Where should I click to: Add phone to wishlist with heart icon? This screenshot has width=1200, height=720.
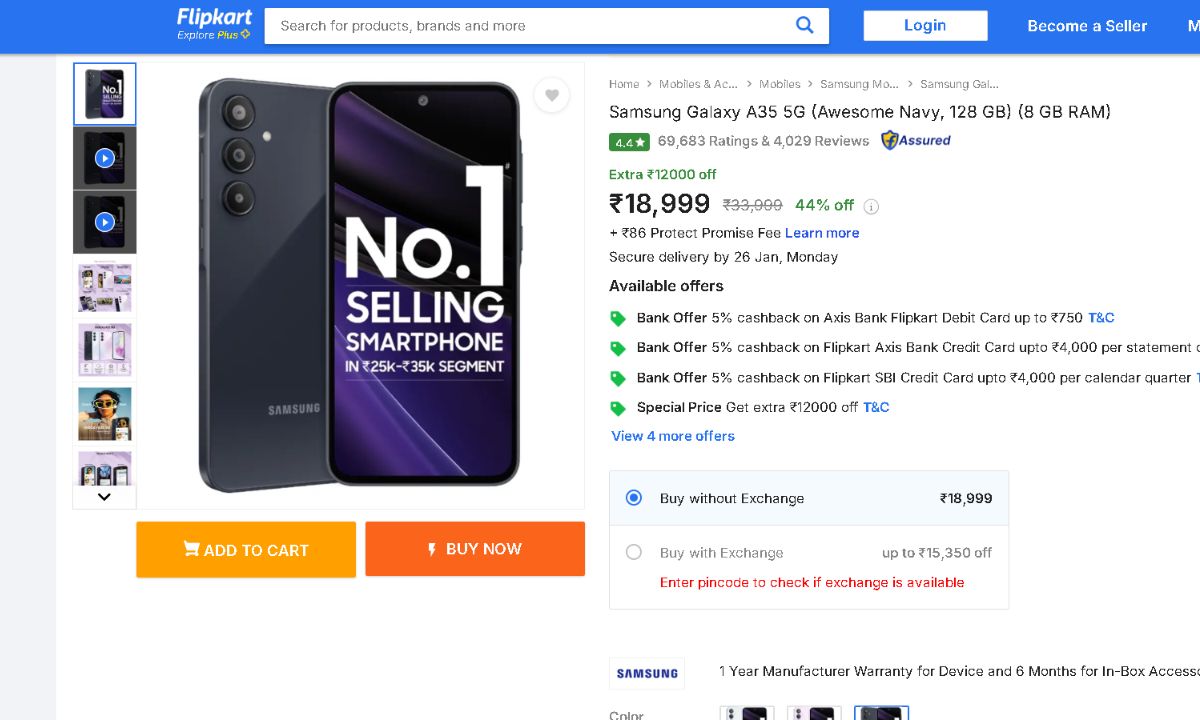(551, 95)
